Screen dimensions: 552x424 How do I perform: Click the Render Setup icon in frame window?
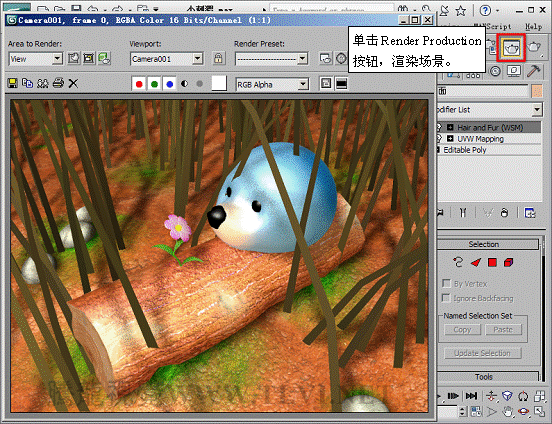click(326, 58)
